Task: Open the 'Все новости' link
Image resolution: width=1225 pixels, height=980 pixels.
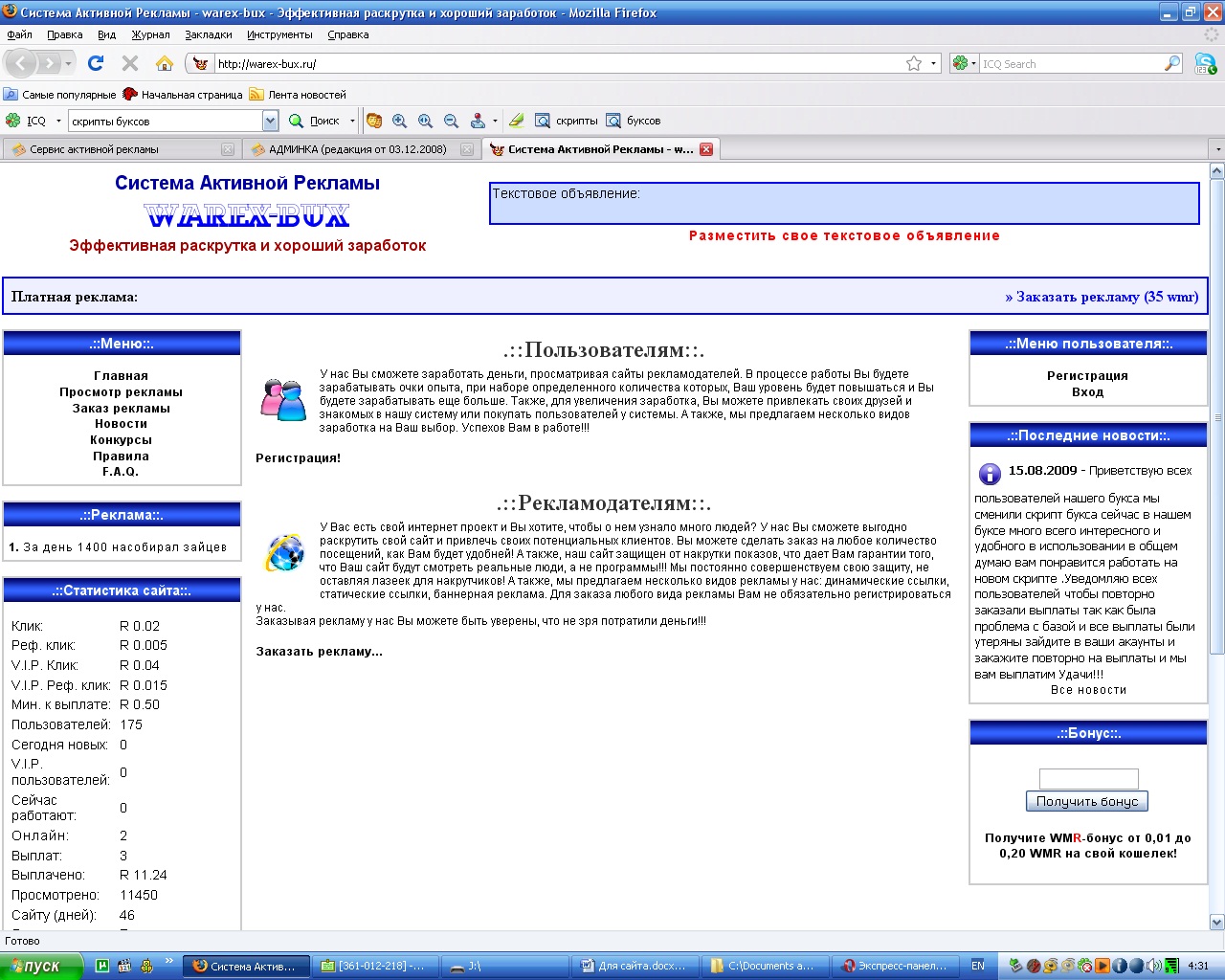Action: [x=1088, y=689]
